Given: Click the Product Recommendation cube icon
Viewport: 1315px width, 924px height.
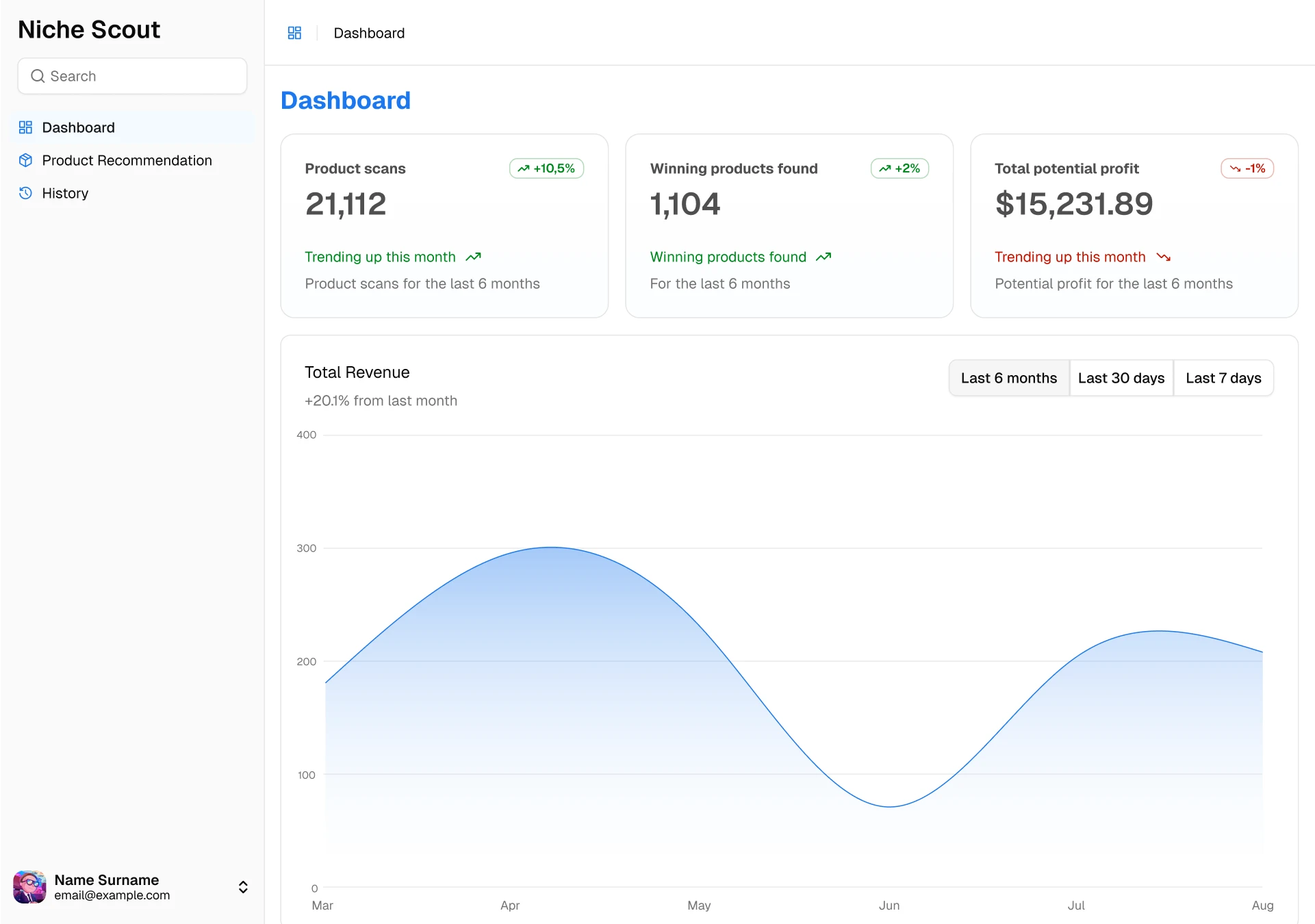Looking at the screenshot, I should tap(25, 160).
